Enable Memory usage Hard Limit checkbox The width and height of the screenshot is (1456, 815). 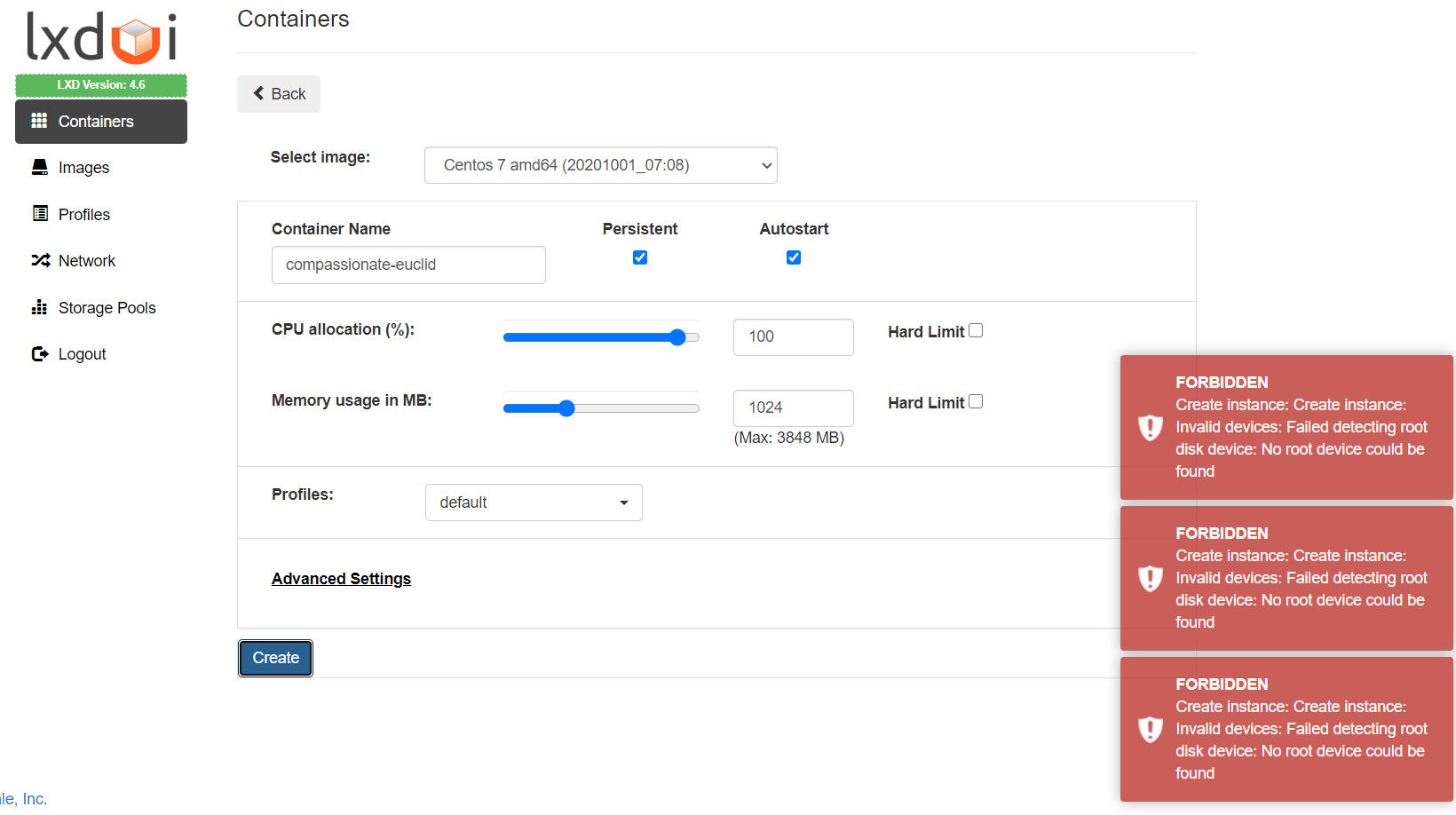(976, 401)
